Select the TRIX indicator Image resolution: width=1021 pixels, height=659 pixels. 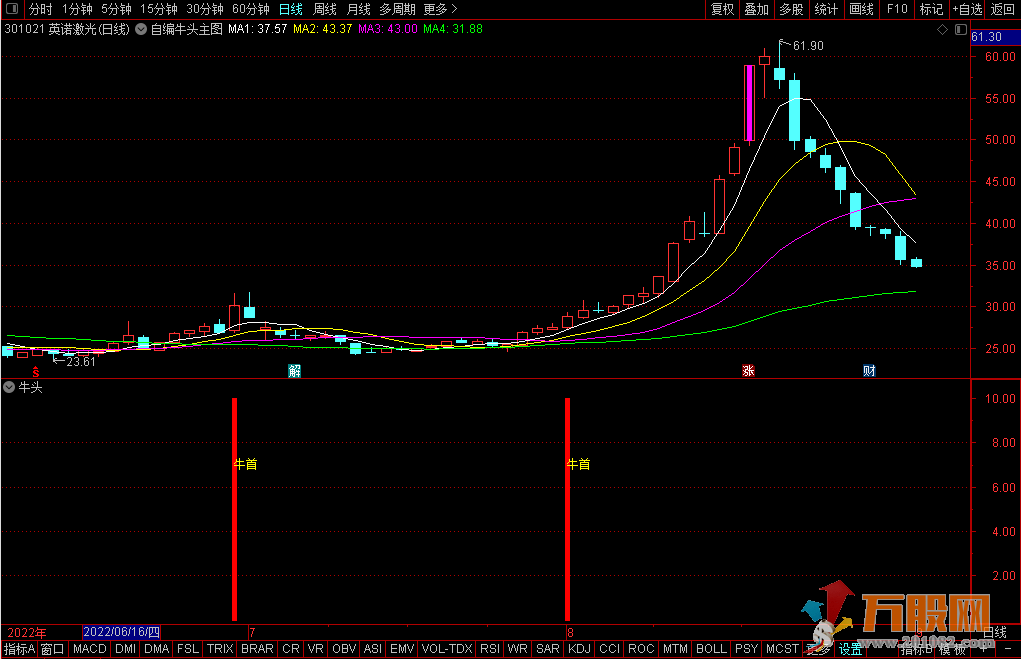220,649
